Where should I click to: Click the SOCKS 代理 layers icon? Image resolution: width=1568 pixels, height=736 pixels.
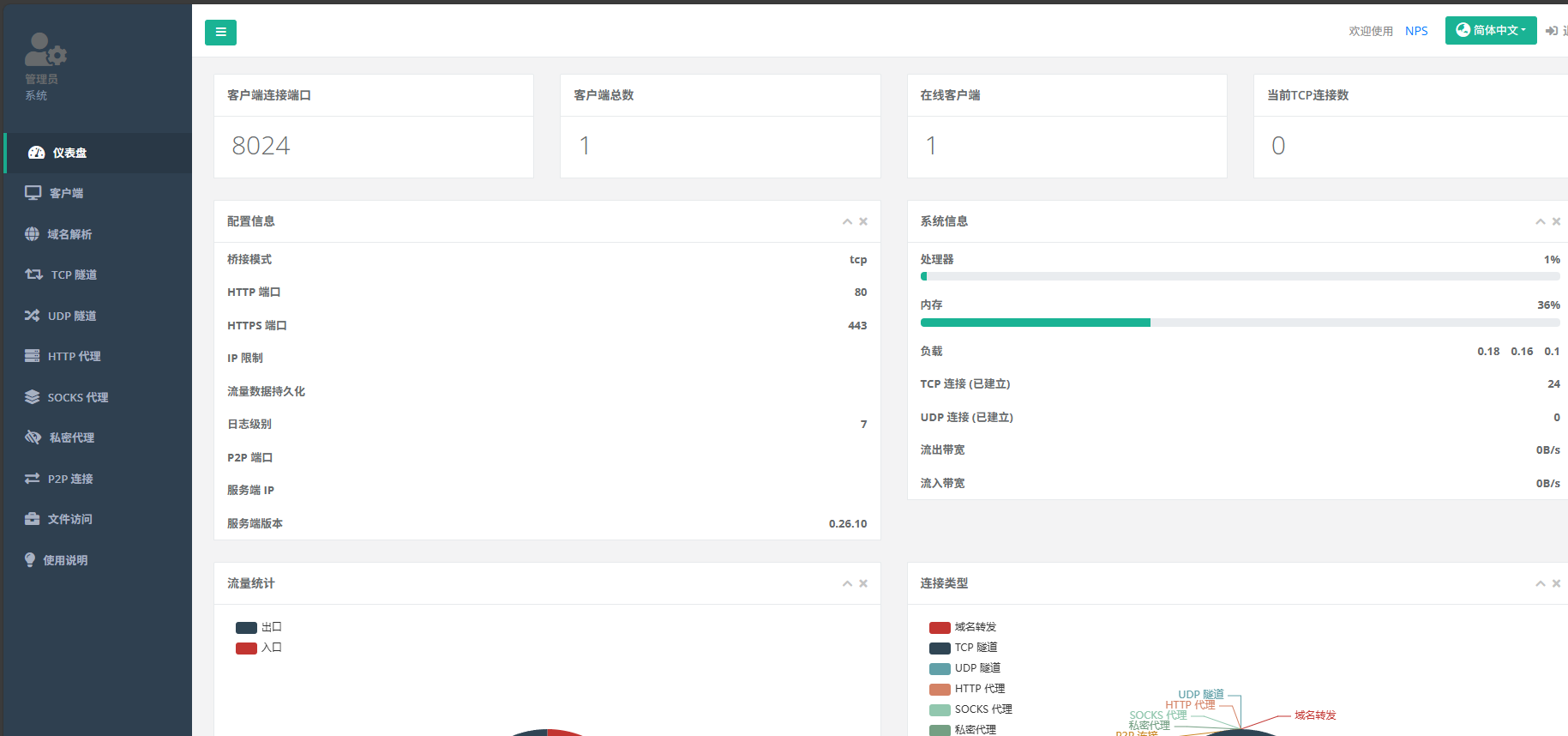pyautogui.click(x=32, y=397)
